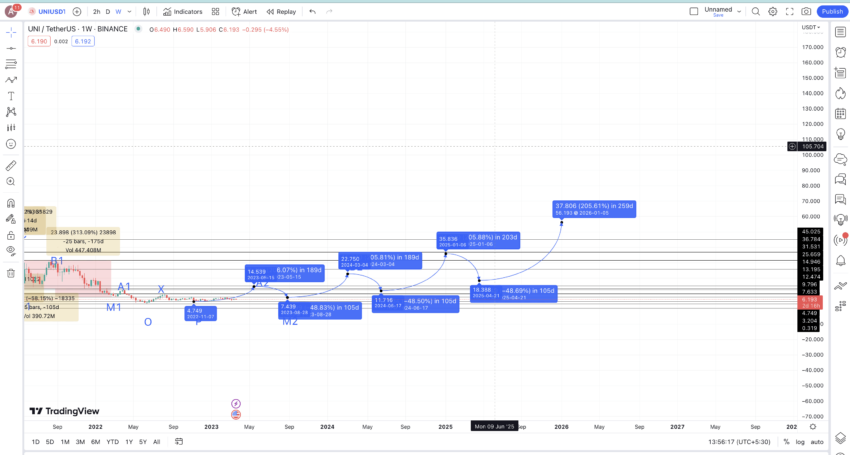Screen dimensions: 850x455
Task: Remove drawings using the trash icon
Action: [10, 273]
